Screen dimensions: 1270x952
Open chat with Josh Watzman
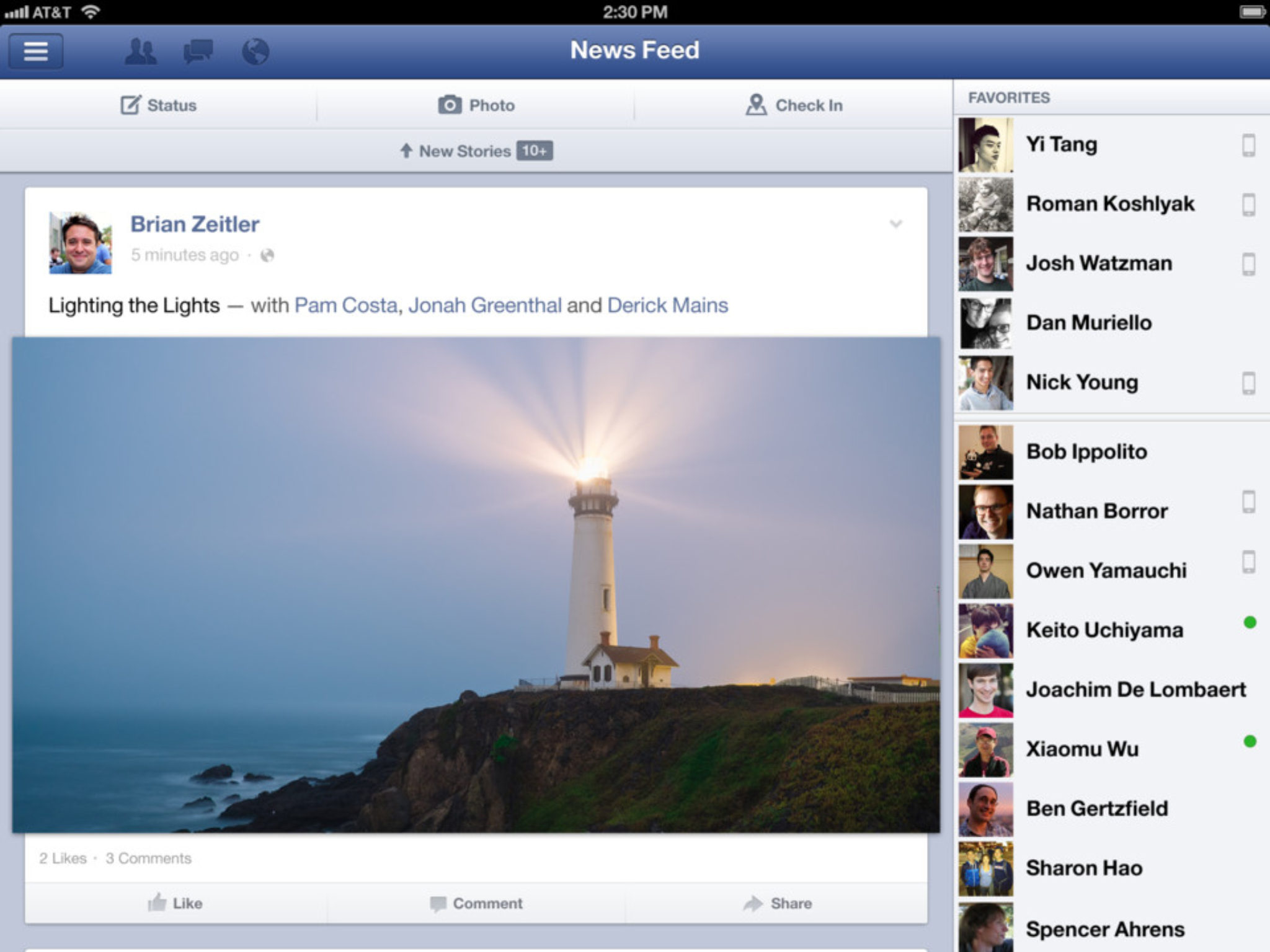[x=1111, y=264]
